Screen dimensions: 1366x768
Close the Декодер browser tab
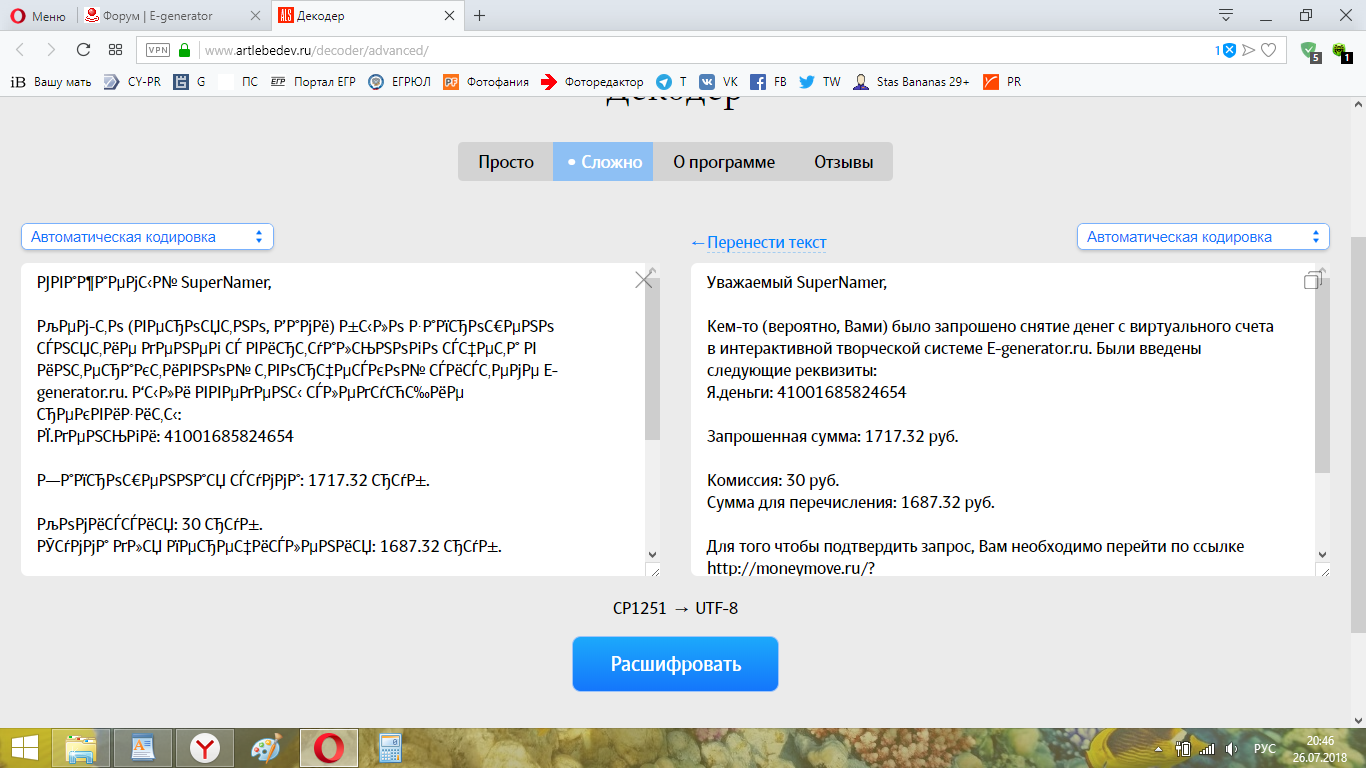(x=450, y=15)
